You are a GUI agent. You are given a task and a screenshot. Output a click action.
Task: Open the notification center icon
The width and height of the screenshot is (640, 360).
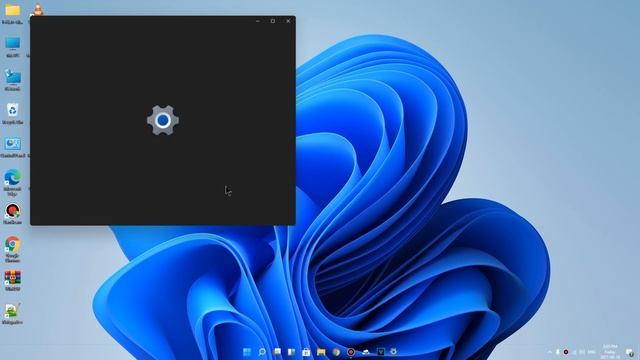tap(631, 353)
